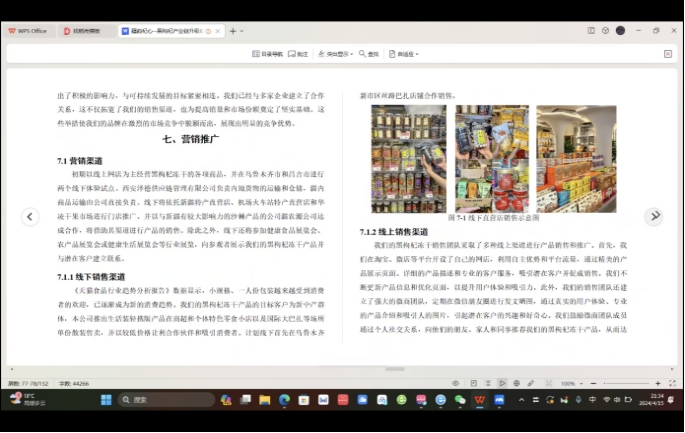Open a new tab with plus button
The image size is (685, 433).
pyautogui.click(x=233, y=31)
